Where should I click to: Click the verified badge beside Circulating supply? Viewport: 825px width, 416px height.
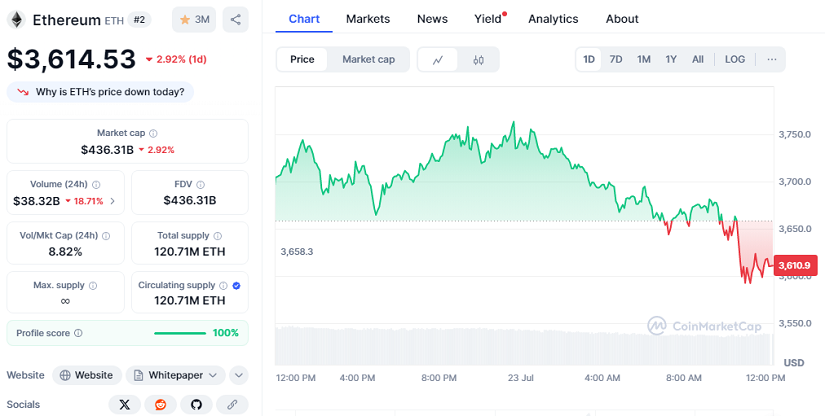(237, 286)
